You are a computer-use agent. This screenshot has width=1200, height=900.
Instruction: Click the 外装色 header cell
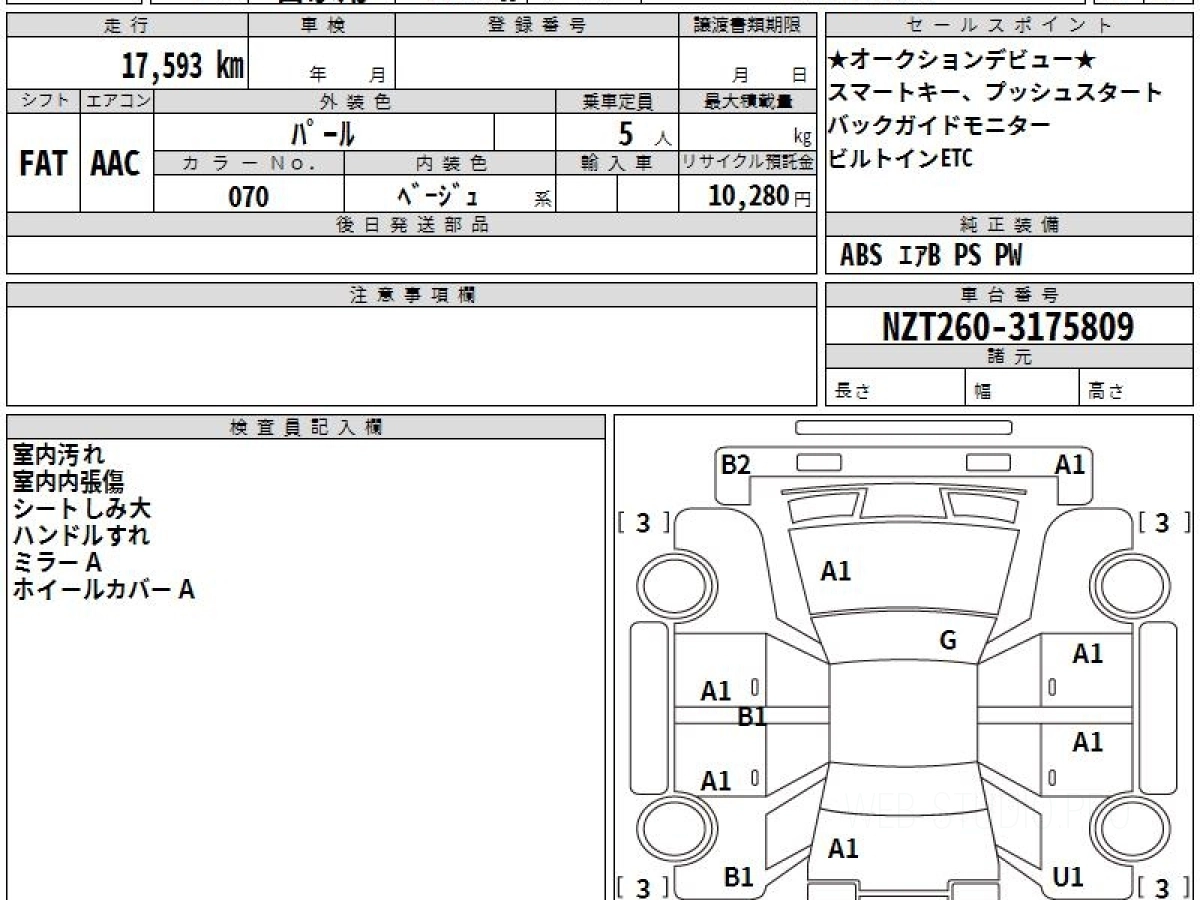tap(355, 101)
